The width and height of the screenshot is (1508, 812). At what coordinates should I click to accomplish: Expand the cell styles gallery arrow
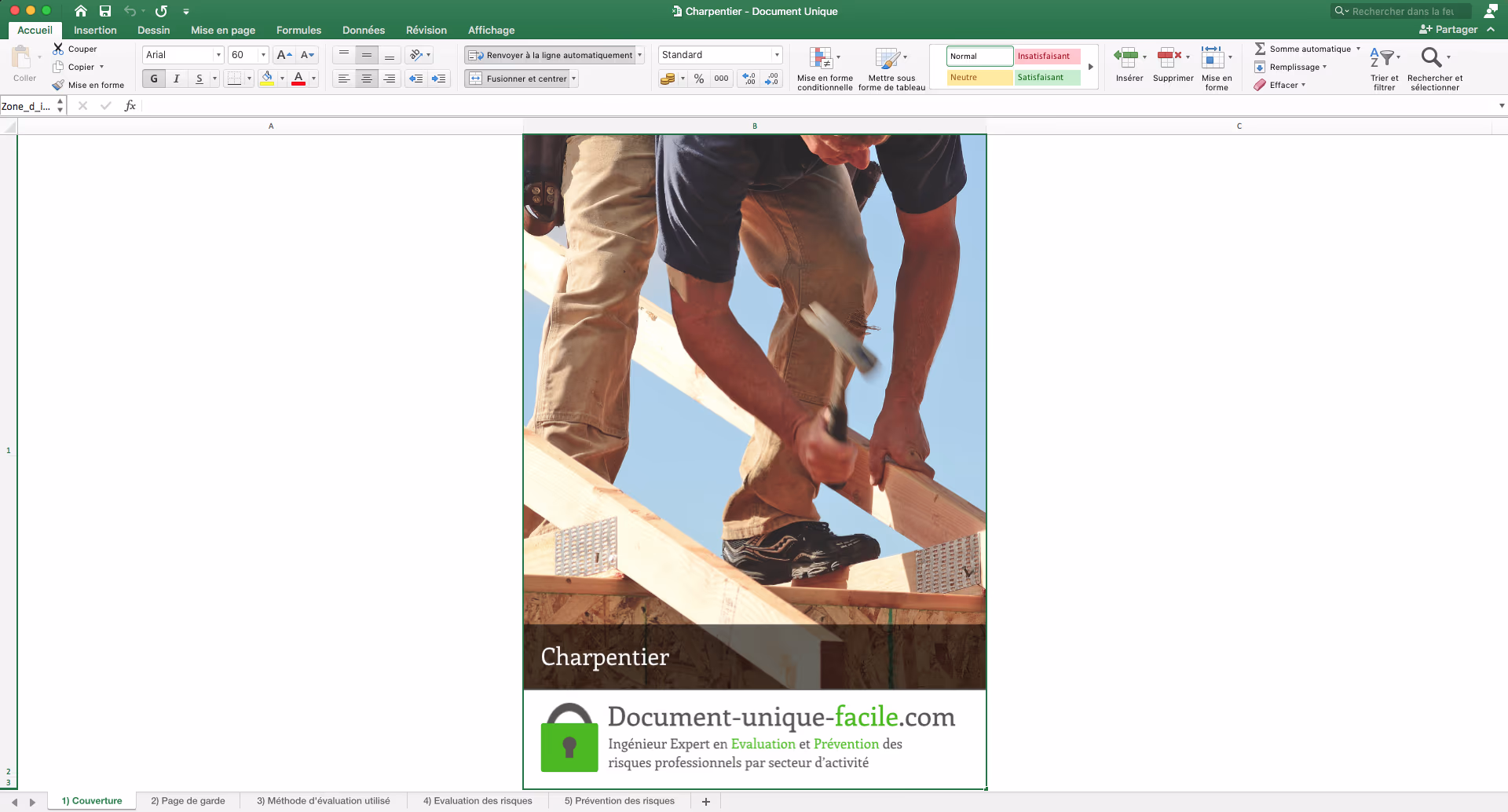[1091, 67]
